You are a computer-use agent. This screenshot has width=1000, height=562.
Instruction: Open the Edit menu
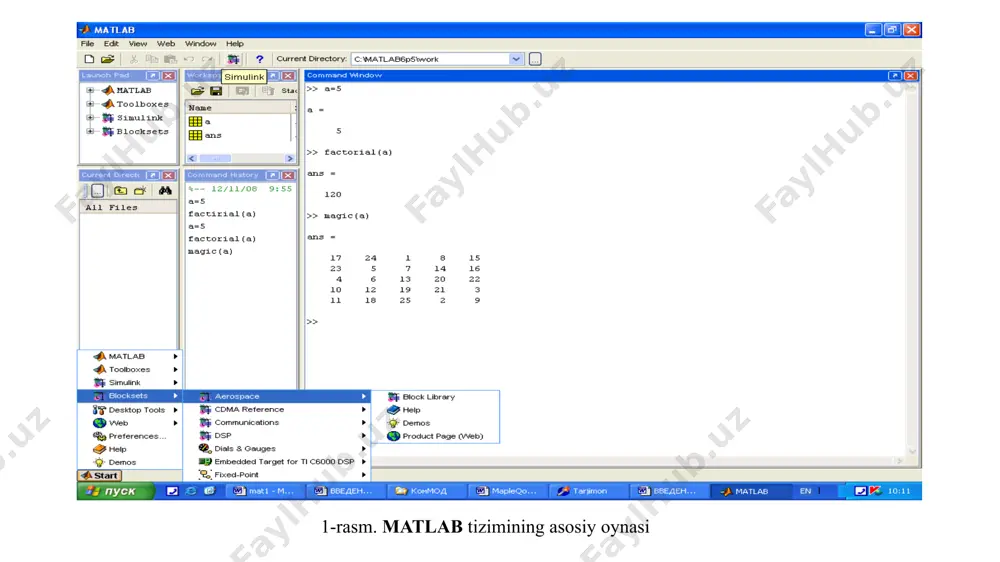tap(111, 44)
